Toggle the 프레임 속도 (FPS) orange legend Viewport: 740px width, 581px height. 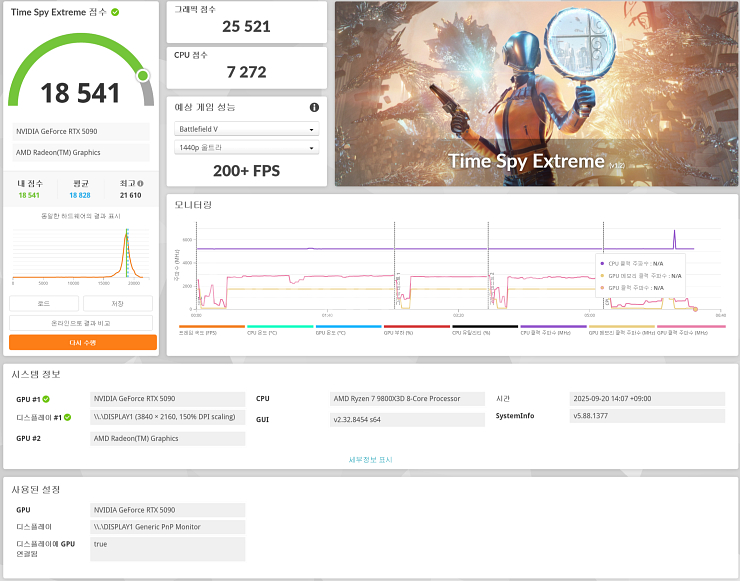[x=211, y=327]
